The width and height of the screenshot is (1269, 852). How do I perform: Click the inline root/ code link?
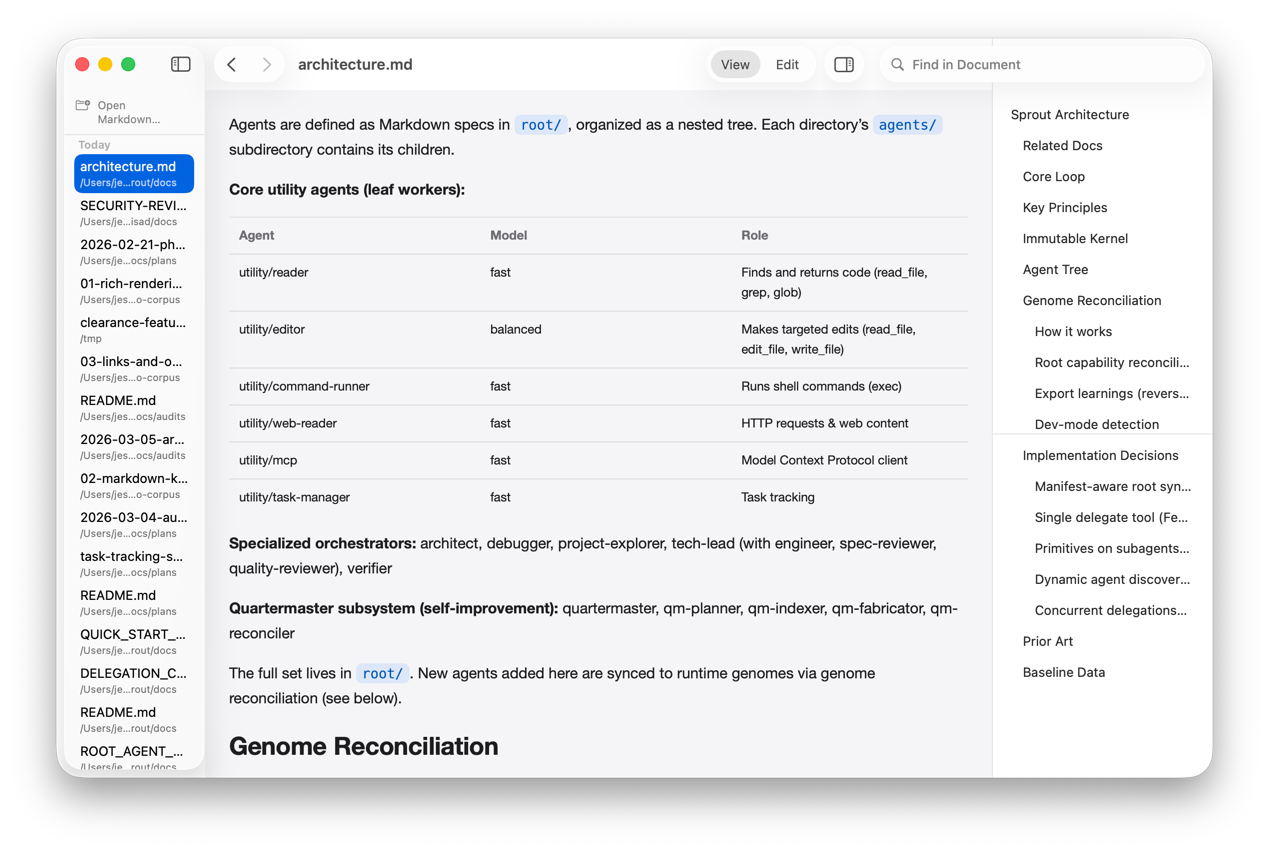(x=541, y=124)
